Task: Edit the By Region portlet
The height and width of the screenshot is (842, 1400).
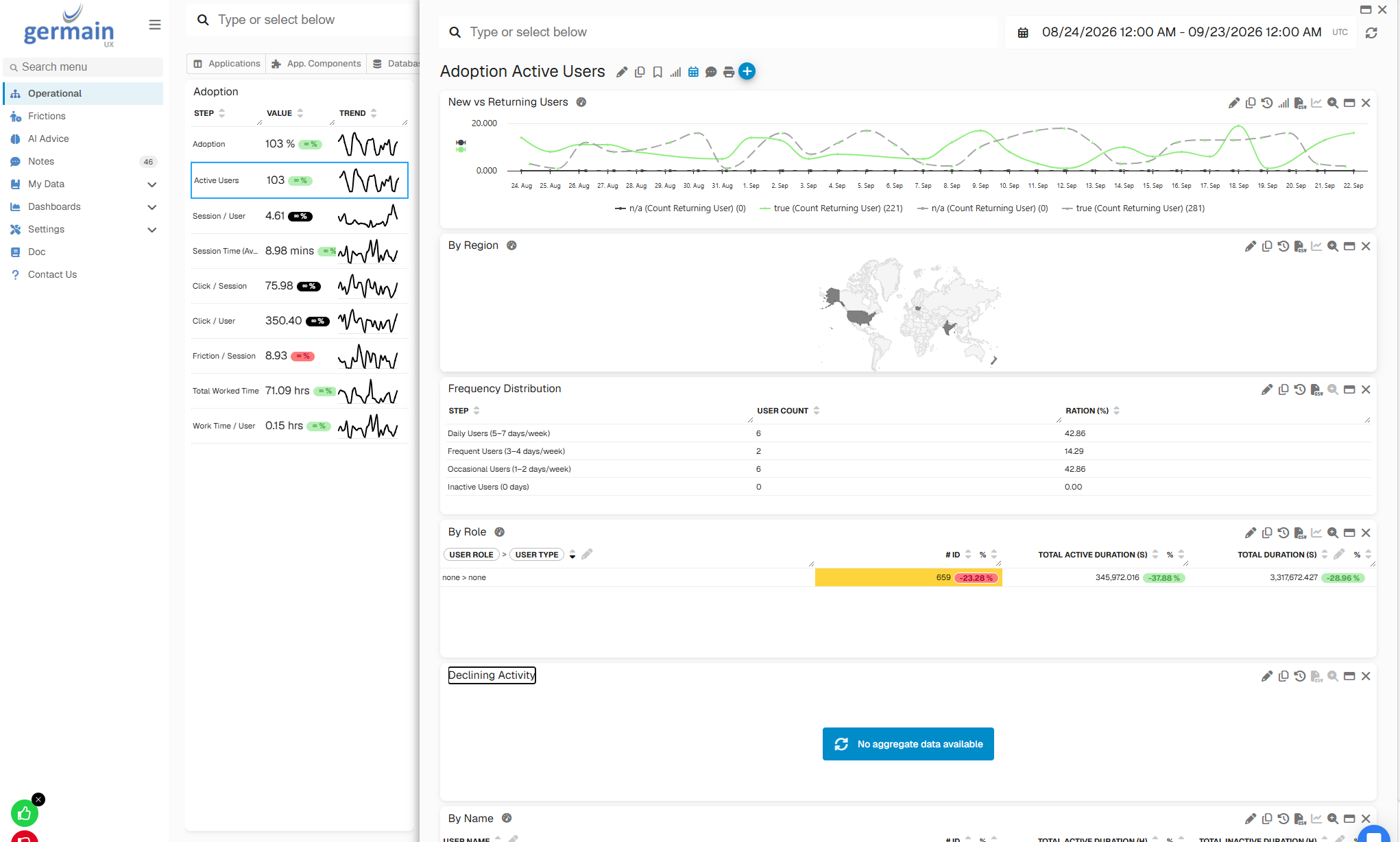Action: point(1251,246)
